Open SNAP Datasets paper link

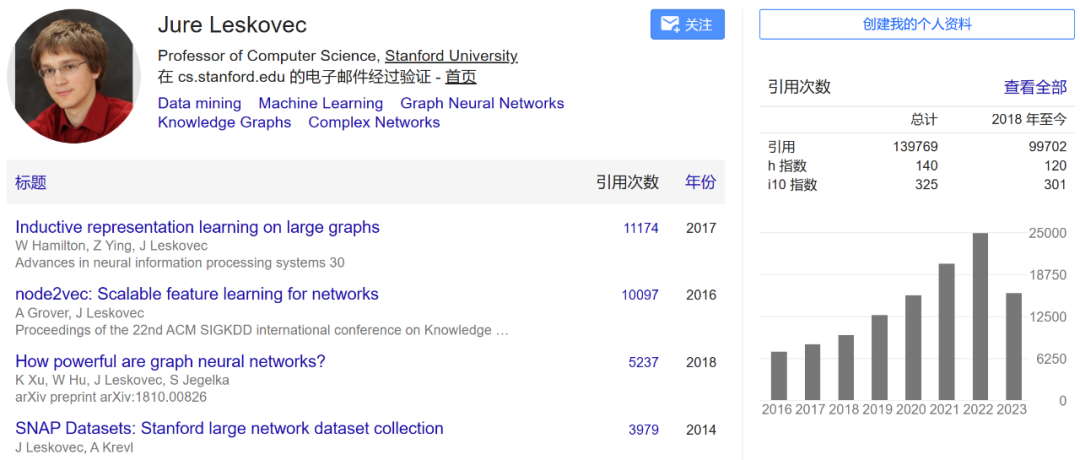(x=229, y=428)
